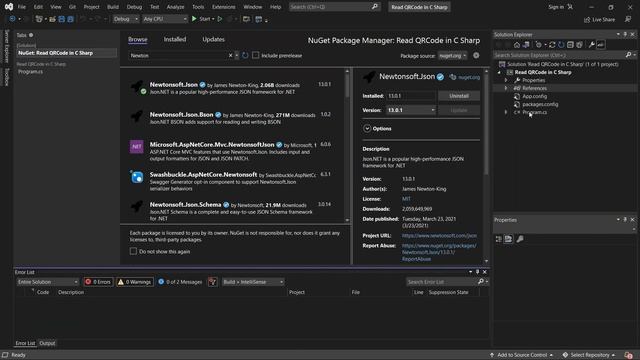
Task: Expand the Properties tree node
Action: click(x=506, y=80)
